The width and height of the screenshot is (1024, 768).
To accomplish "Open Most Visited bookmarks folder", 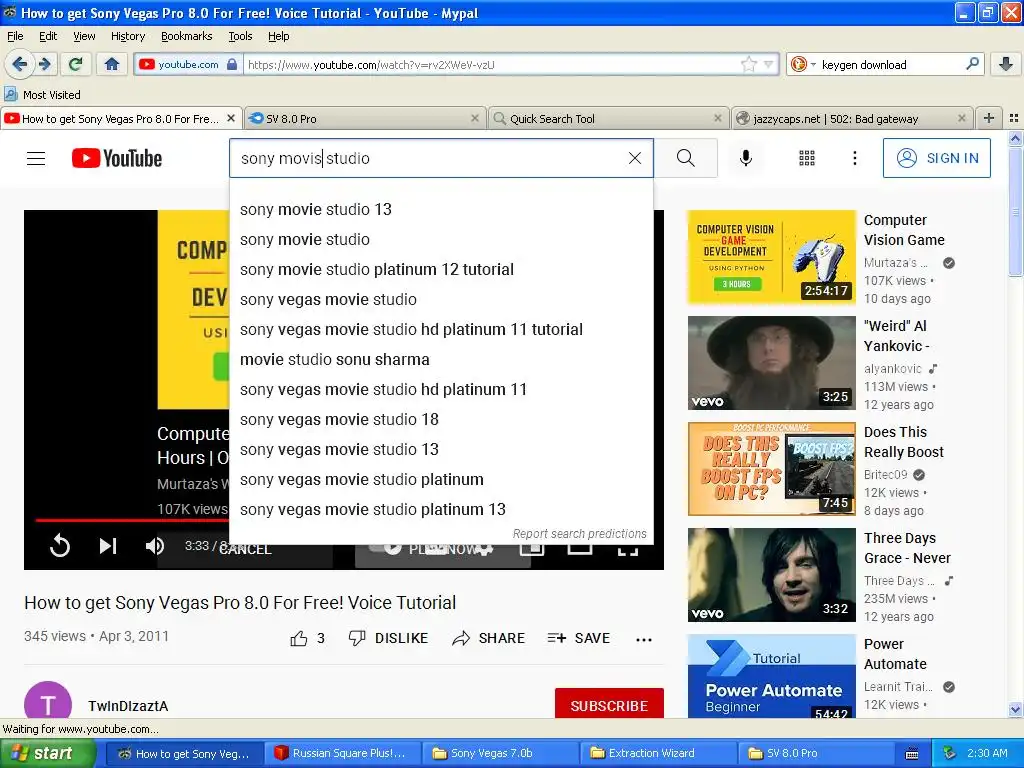I will (x=42, y=95).
